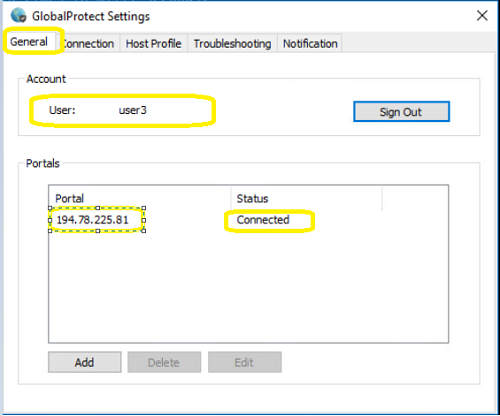The height and width of the screenshot is (416, 500).
Task: Go to the Troubleshooting tab
Action: point(232,44)
